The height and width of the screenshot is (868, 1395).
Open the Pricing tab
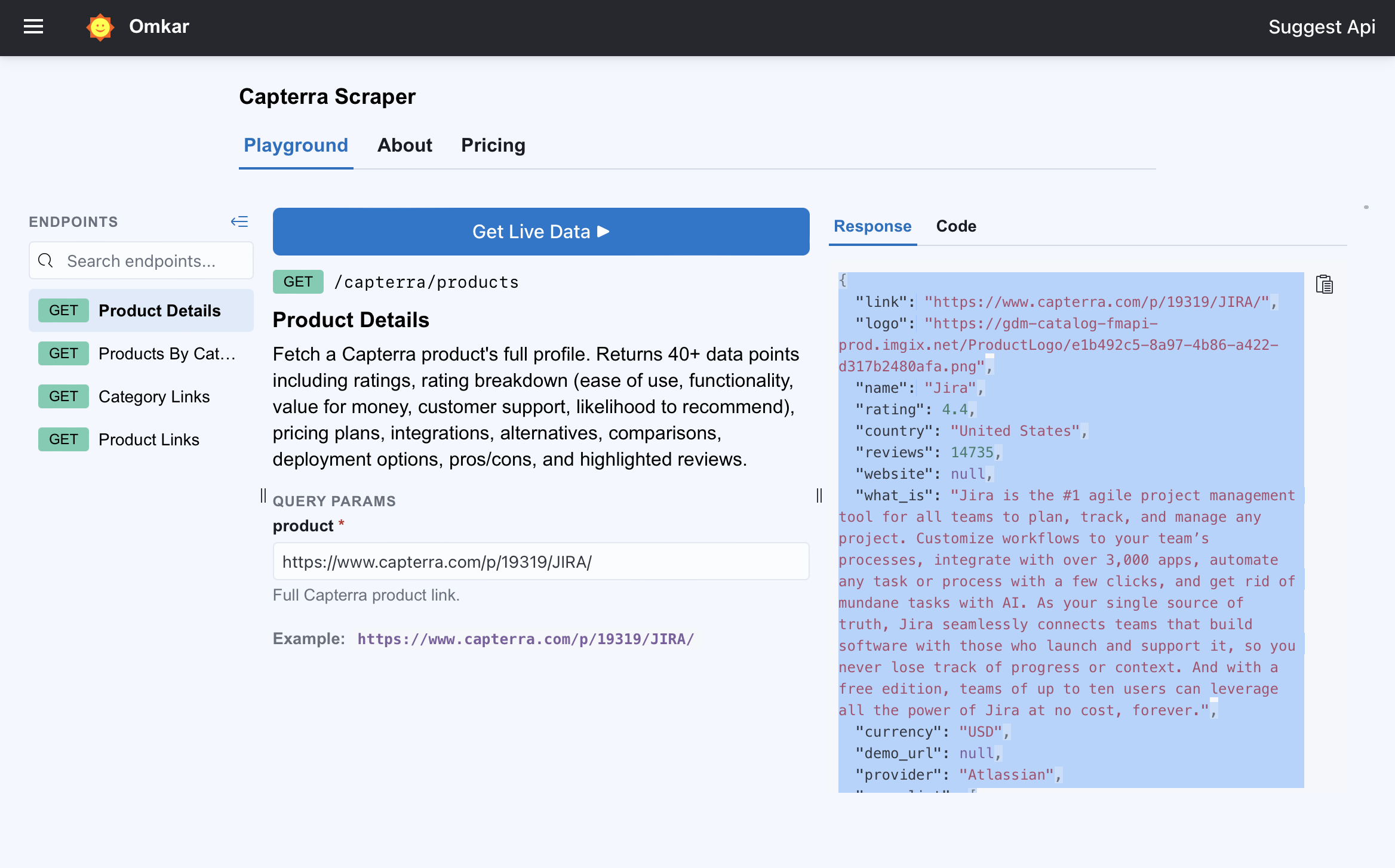(493, 145)
